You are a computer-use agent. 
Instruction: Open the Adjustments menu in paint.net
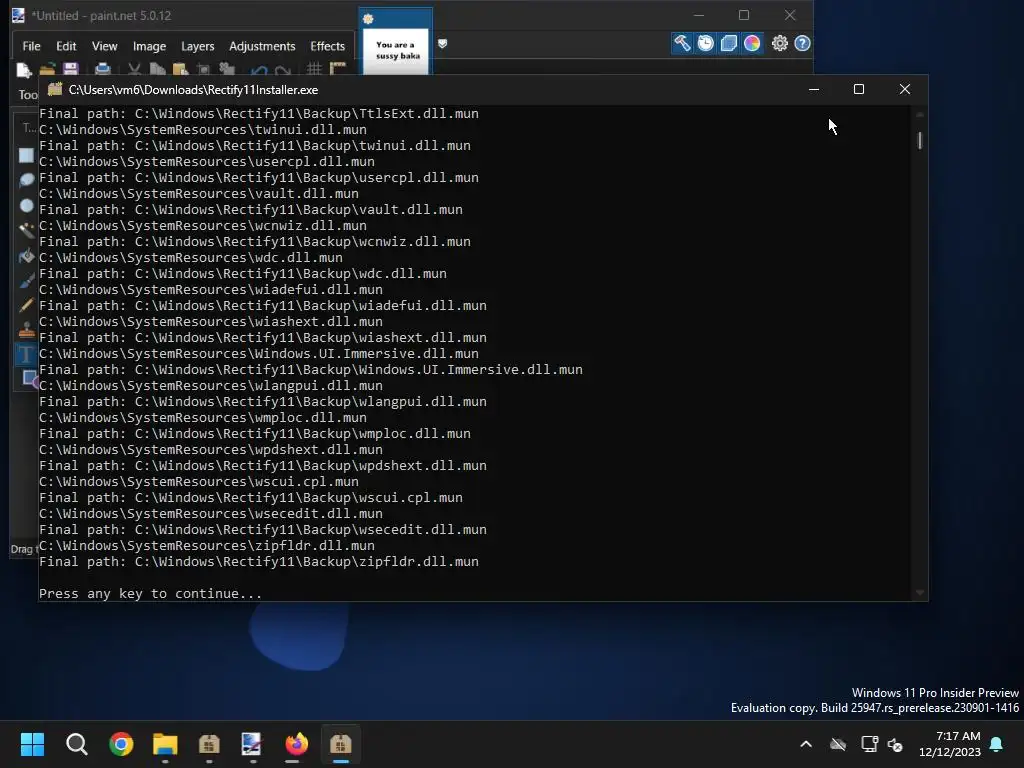262,46
